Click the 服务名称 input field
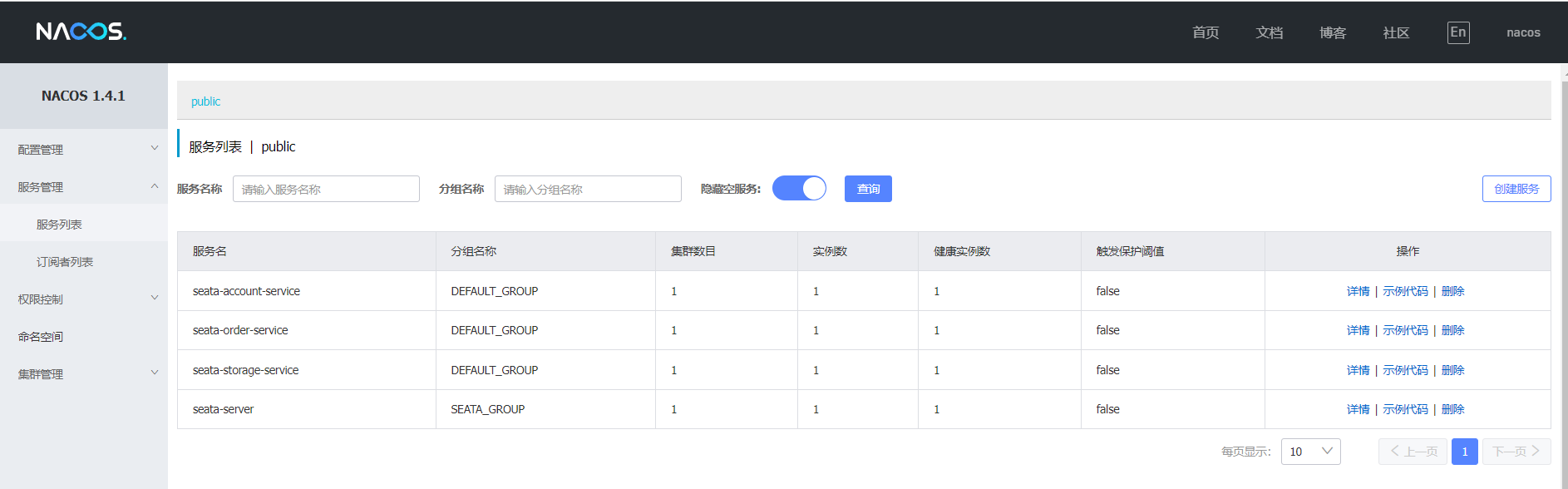 click(x=326, y=189)
